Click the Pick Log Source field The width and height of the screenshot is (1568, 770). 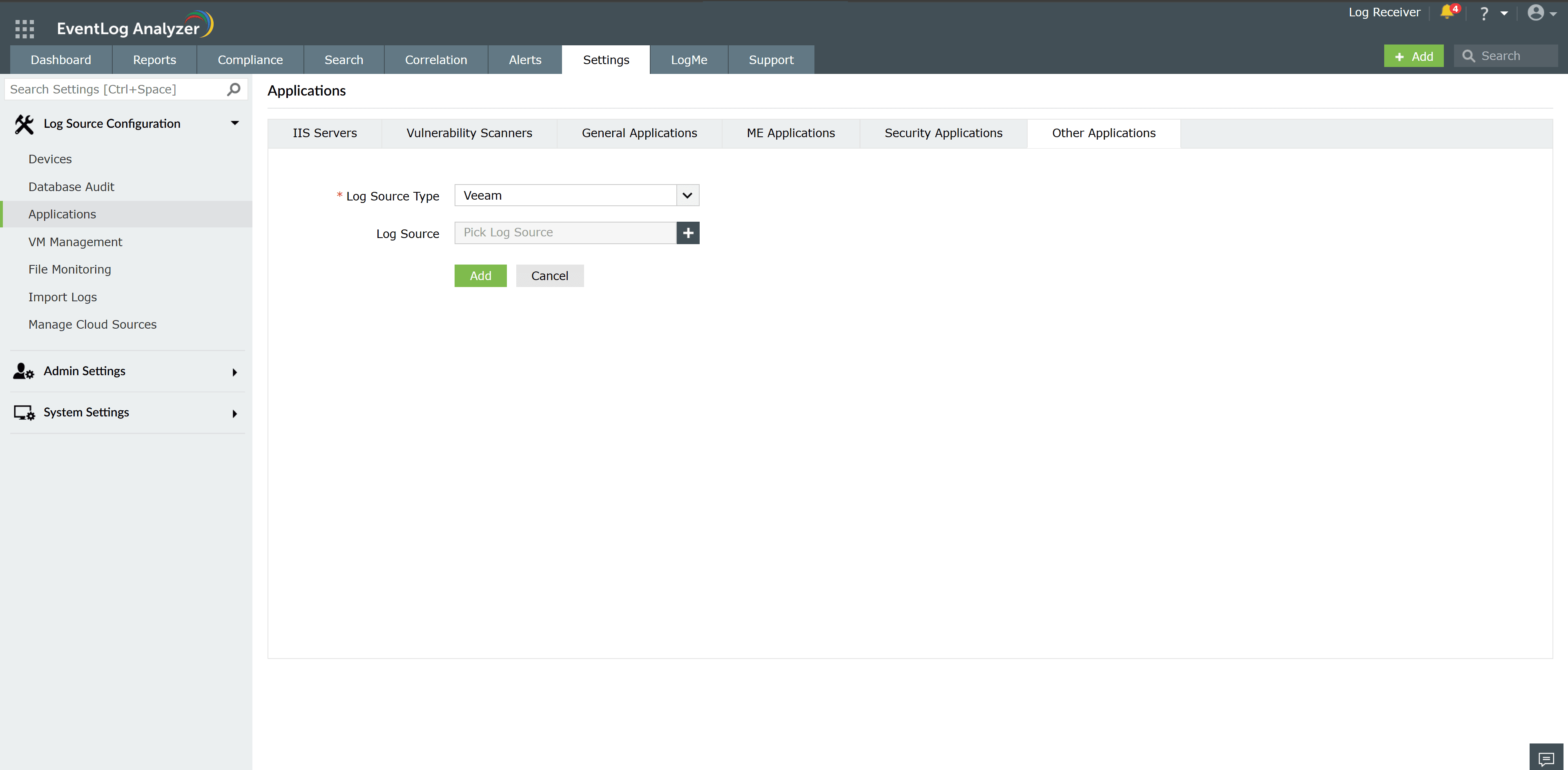565,232
